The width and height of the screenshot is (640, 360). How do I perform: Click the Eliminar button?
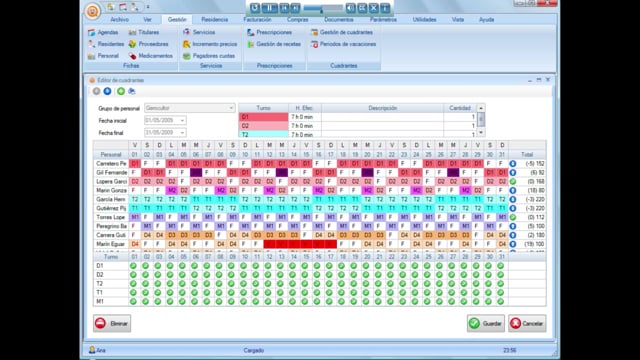click(x=112, y=323)
